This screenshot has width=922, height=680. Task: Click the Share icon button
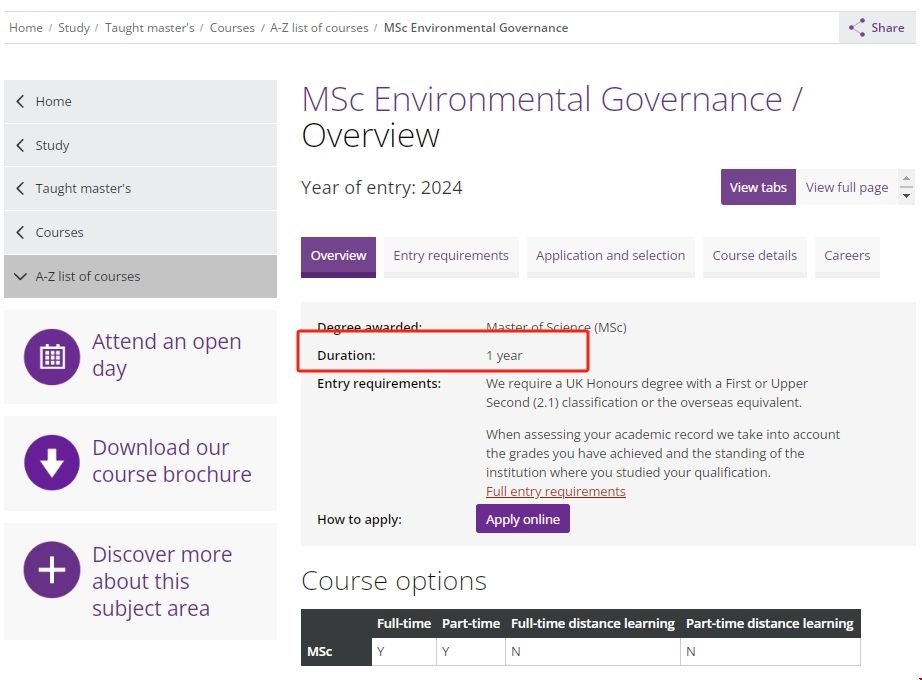pos(857,28)
